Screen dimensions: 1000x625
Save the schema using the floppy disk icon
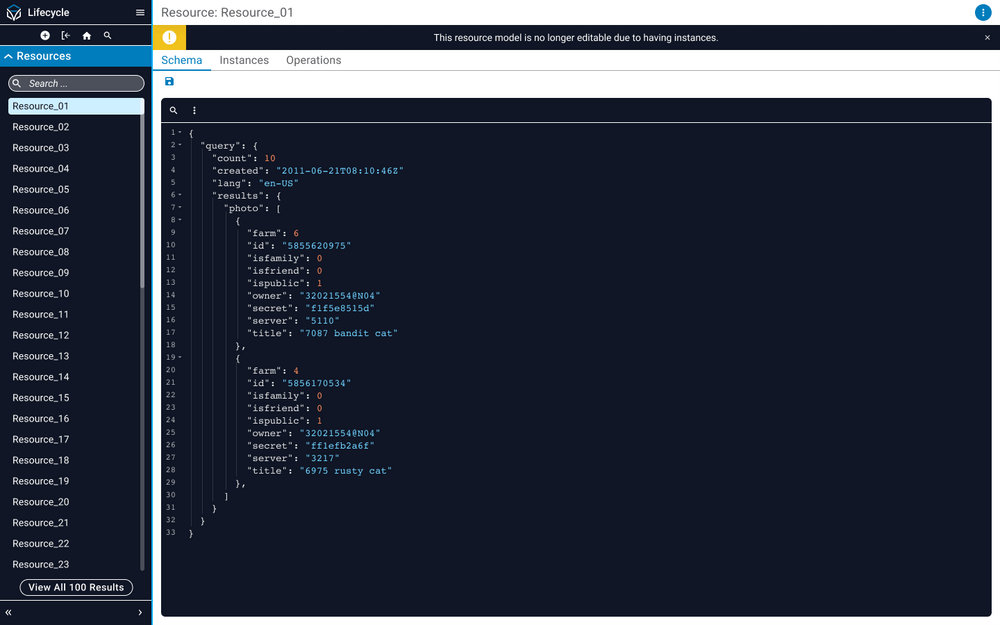(x=169, y=81)
